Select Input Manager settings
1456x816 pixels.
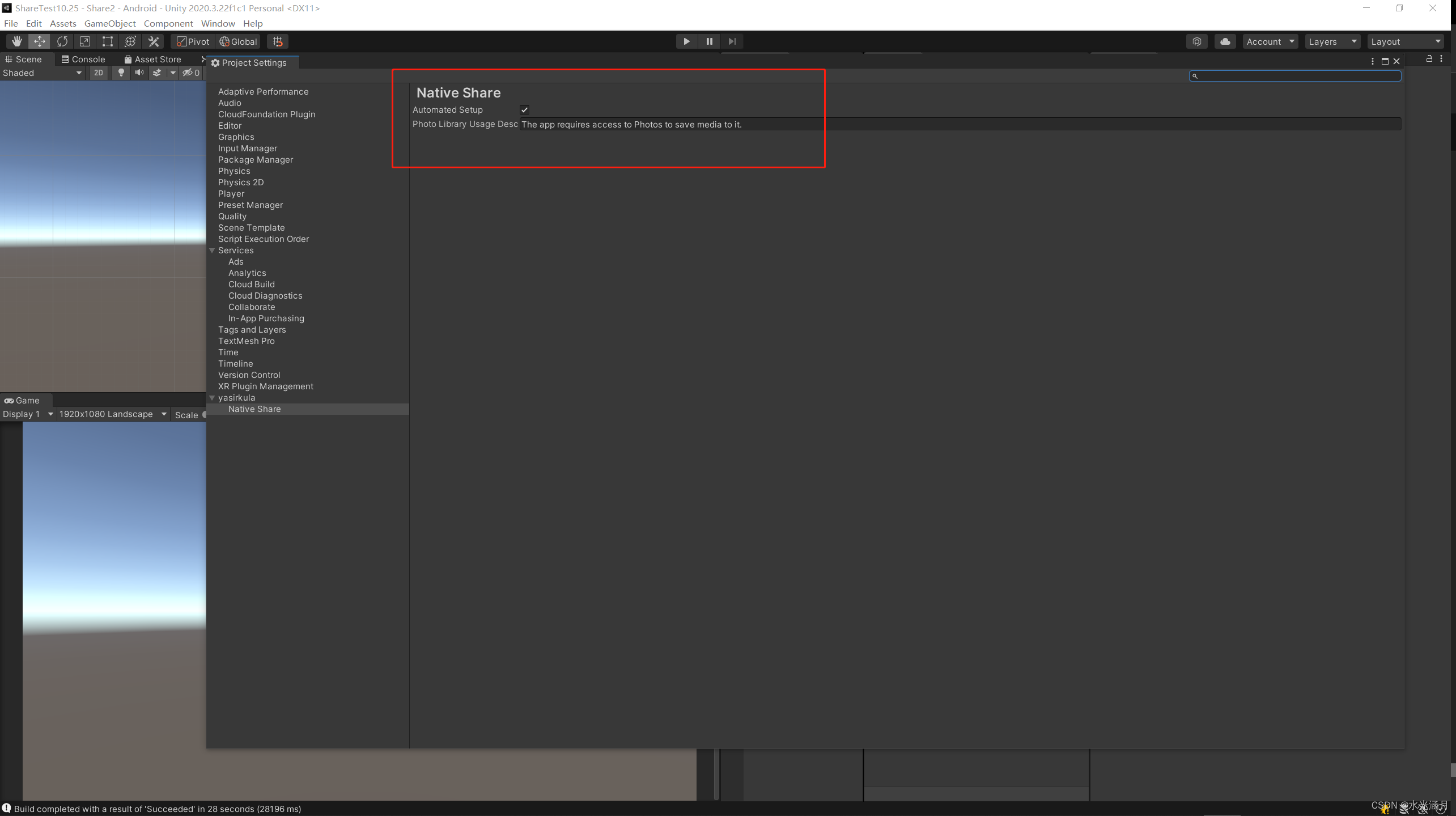(247, 148)
